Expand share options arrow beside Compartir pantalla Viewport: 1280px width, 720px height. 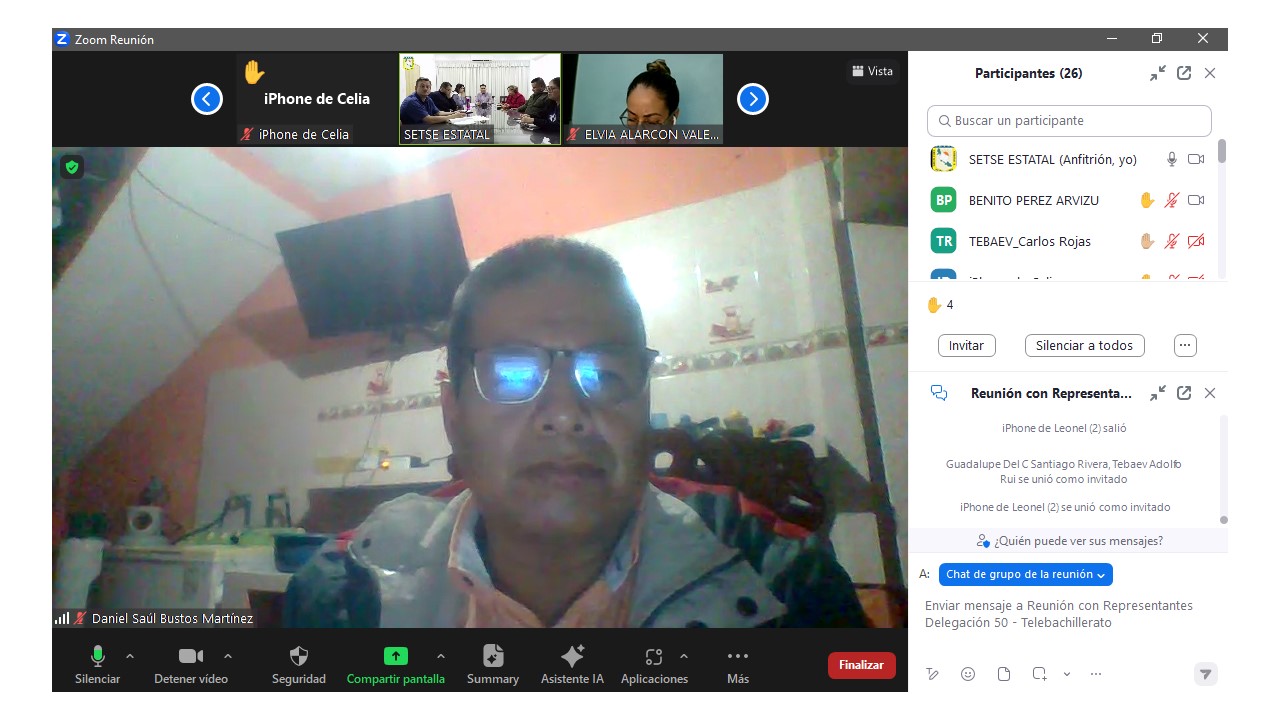click(x=440, y=656)
